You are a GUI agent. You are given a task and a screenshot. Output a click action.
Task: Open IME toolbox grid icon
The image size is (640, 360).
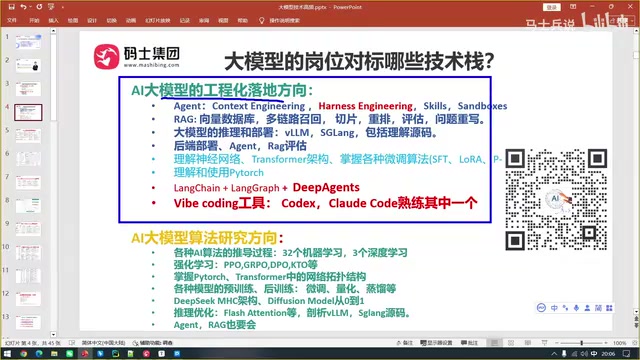[x=609, y=308]
